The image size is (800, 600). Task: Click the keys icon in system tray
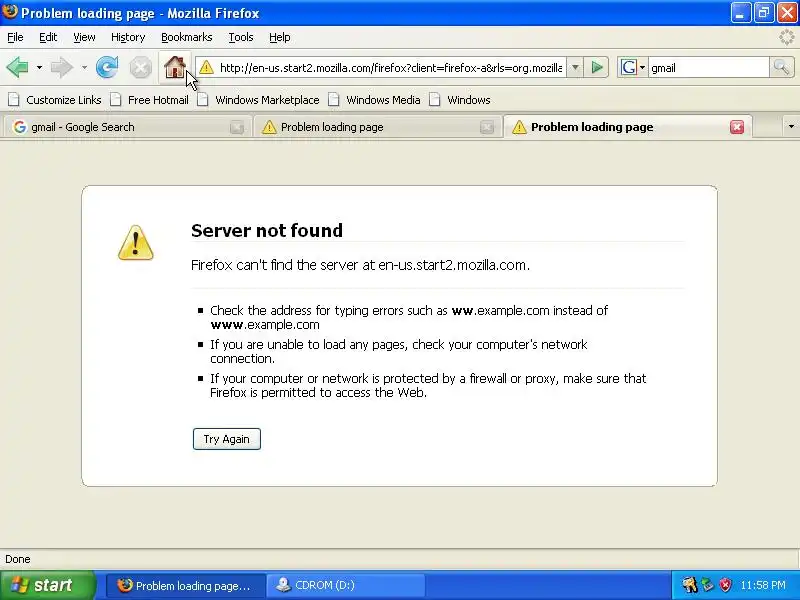(689, 585)
